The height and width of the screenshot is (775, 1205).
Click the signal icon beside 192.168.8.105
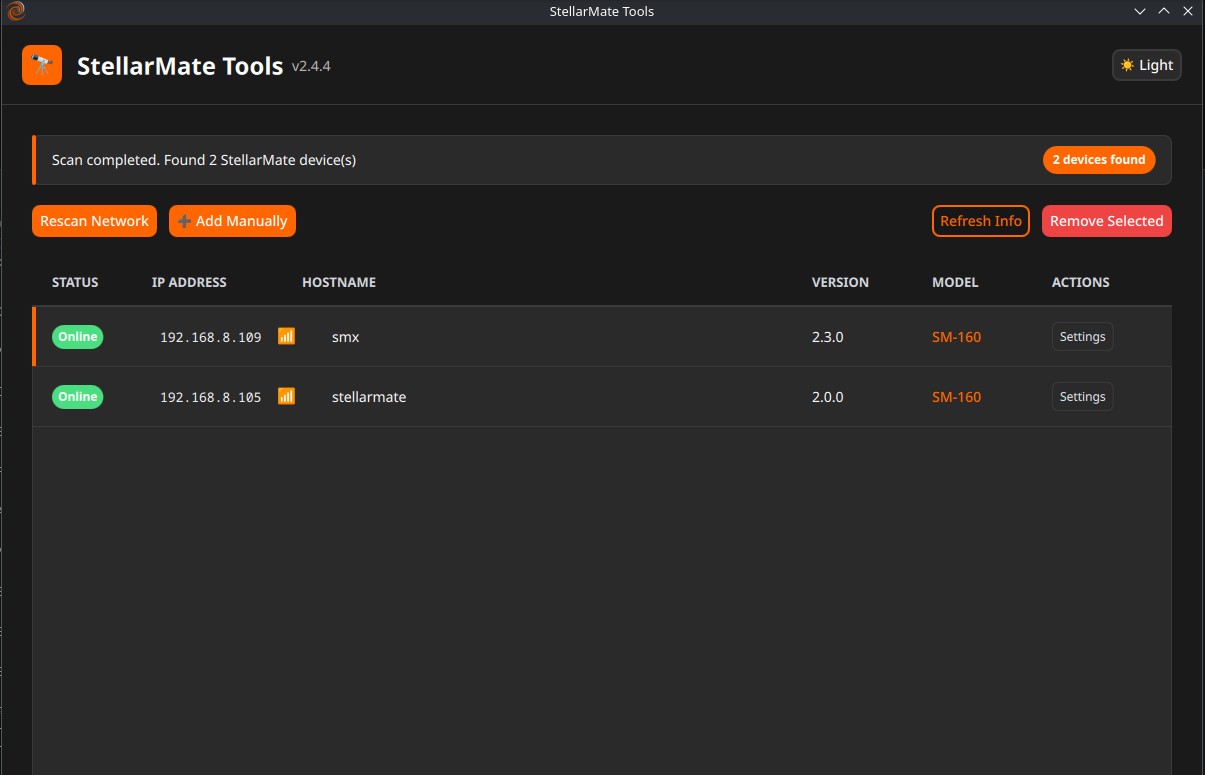coord(286,396)
